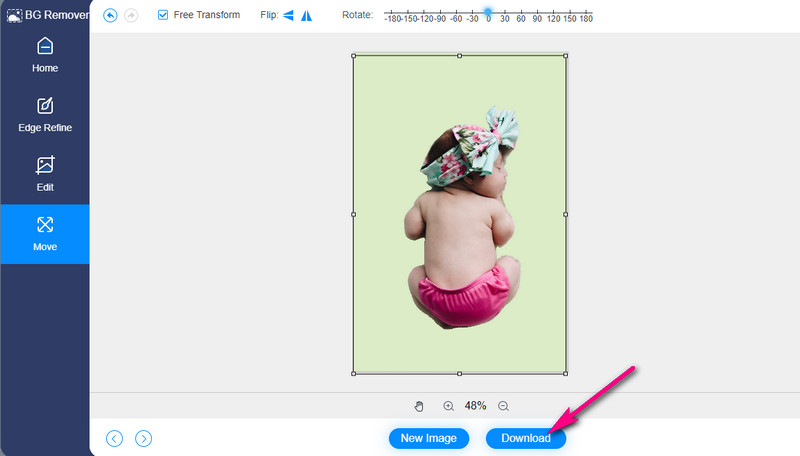The image size is (800, 456).
Task: Click the redo arrow icon
Action: point(131,16)
